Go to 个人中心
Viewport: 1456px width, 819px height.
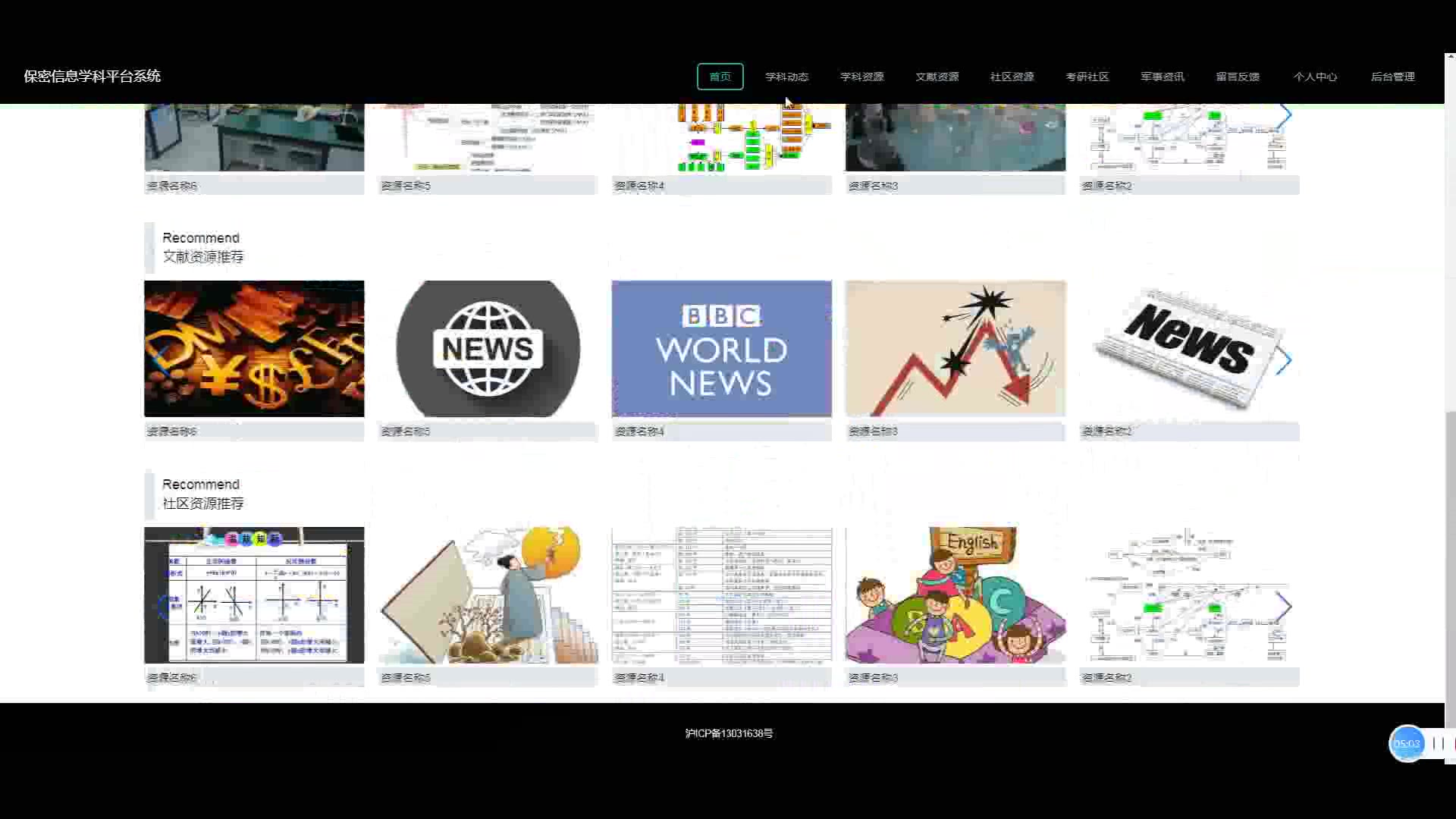pos(1315,77)
